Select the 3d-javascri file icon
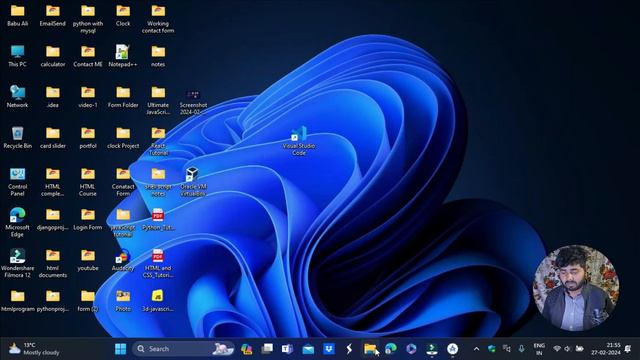This screenshot has width=640, height=360. coord(158,301)
